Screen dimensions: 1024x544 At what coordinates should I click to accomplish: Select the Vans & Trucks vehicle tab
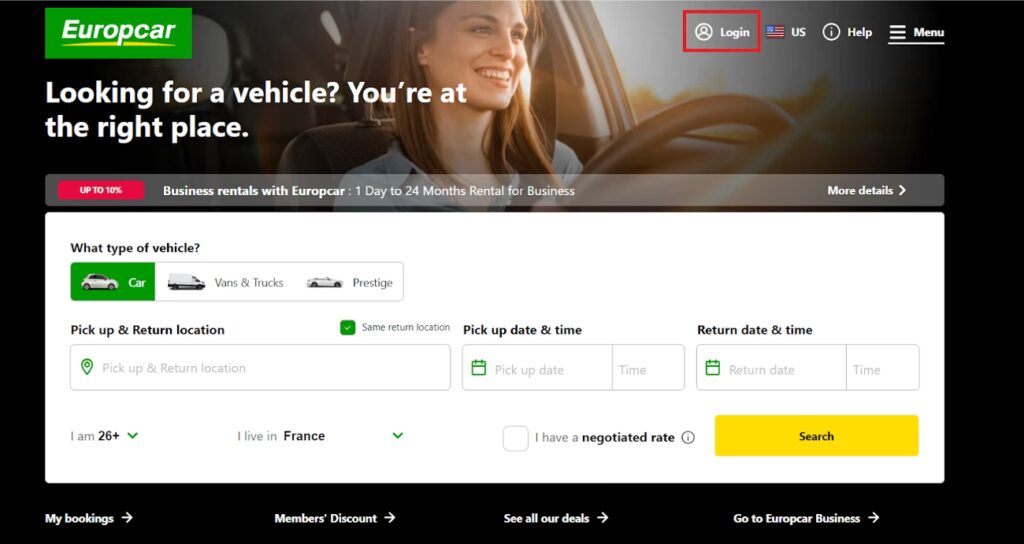point(225,282)
